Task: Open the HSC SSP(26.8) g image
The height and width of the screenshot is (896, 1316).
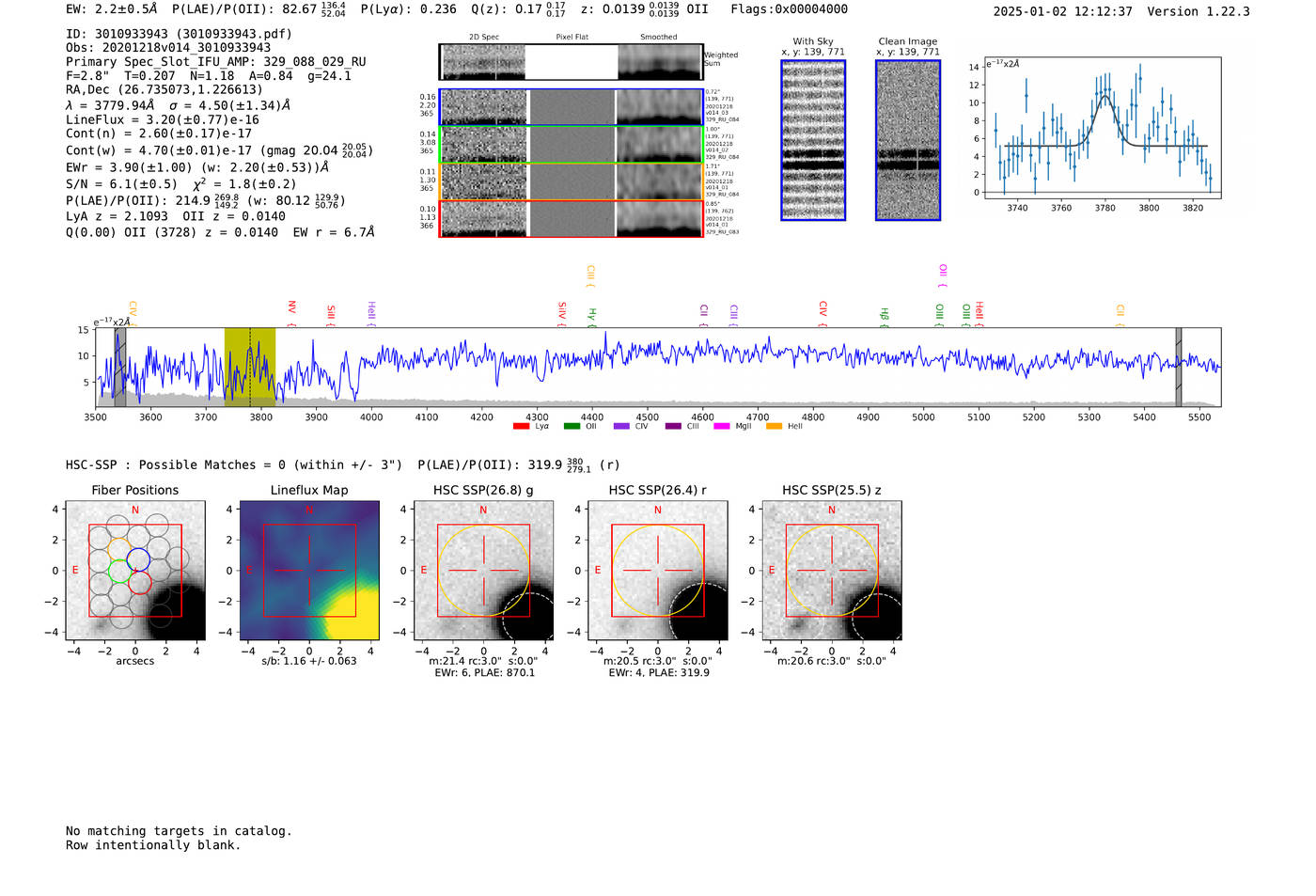Action: click(483, 571)
